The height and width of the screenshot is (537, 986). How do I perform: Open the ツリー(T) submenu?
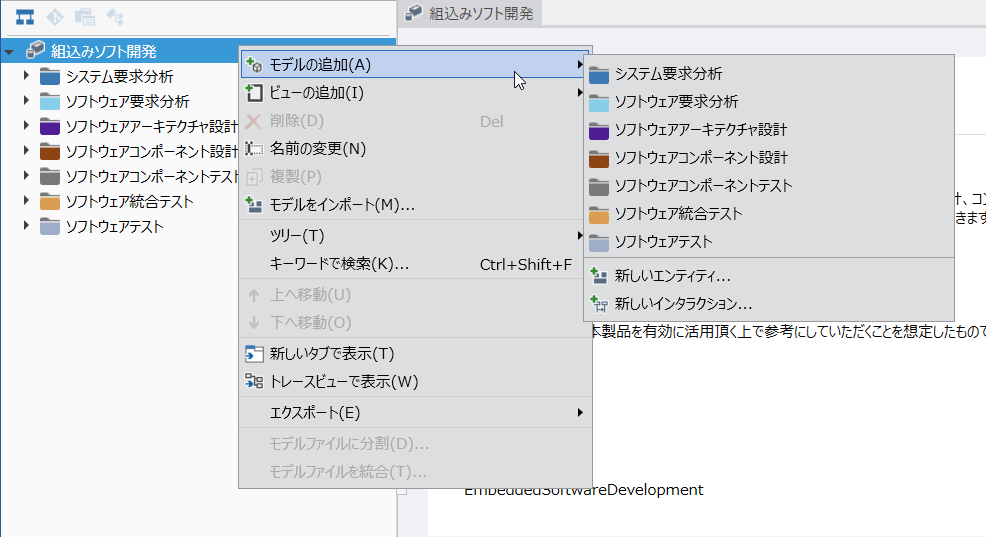(415, 235)
